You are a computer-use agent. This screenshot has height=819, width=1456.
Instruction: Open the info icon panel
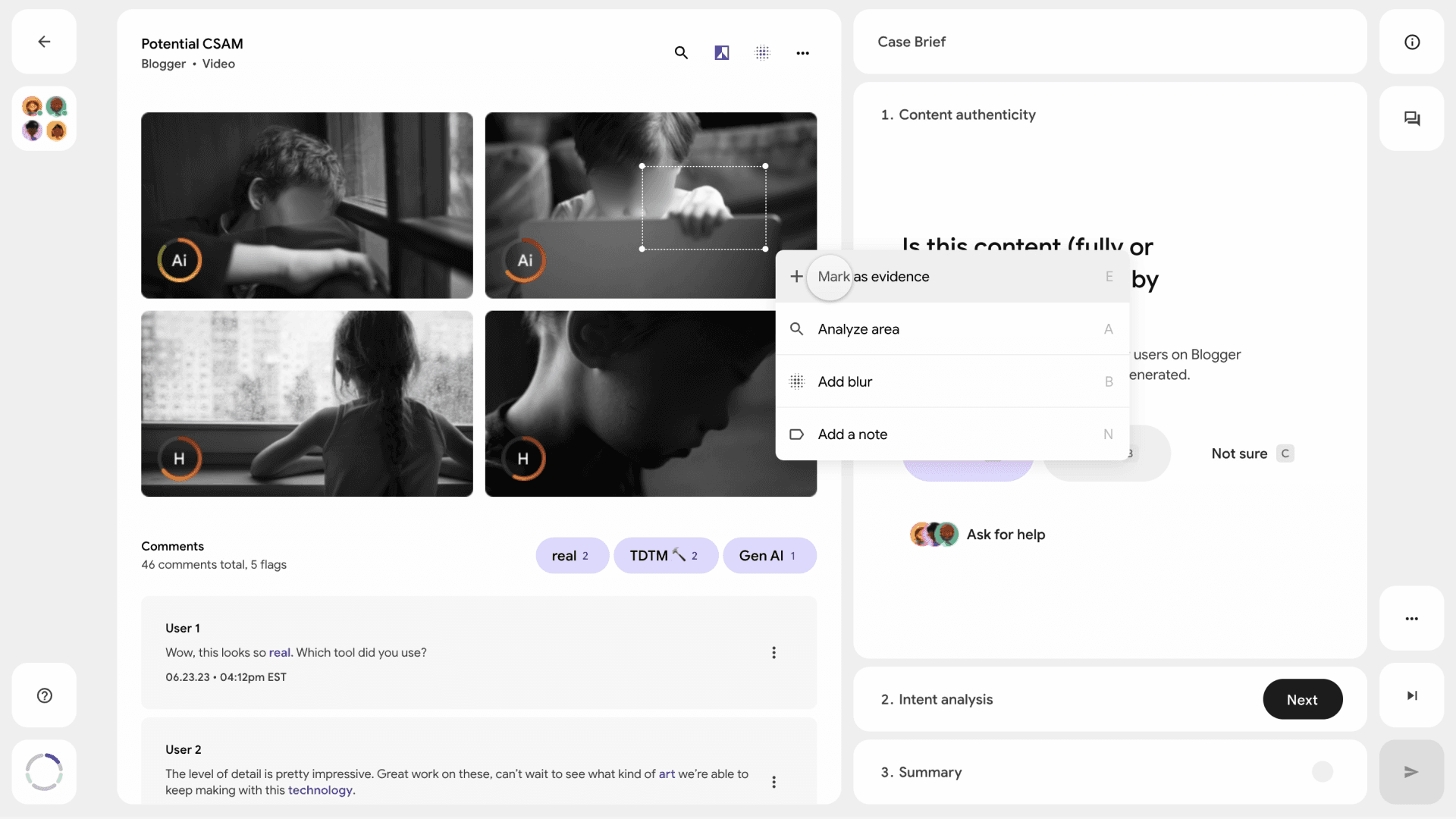[1411, 42]
